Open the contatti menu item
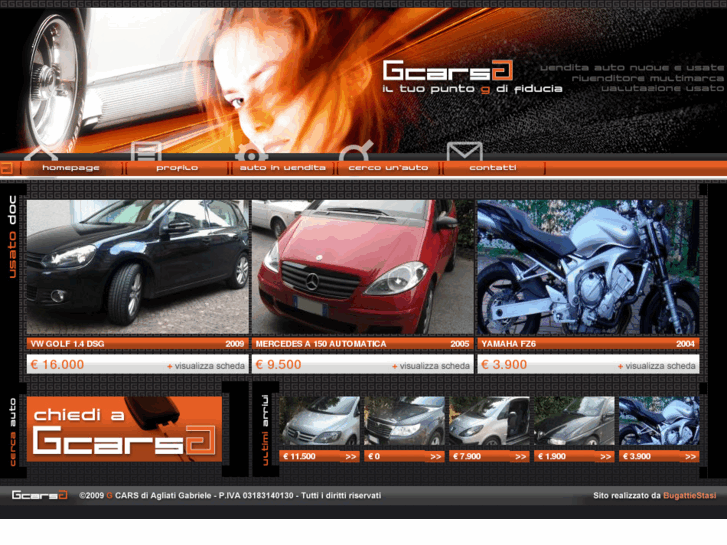The image size is (727, 545). point(493,168)
